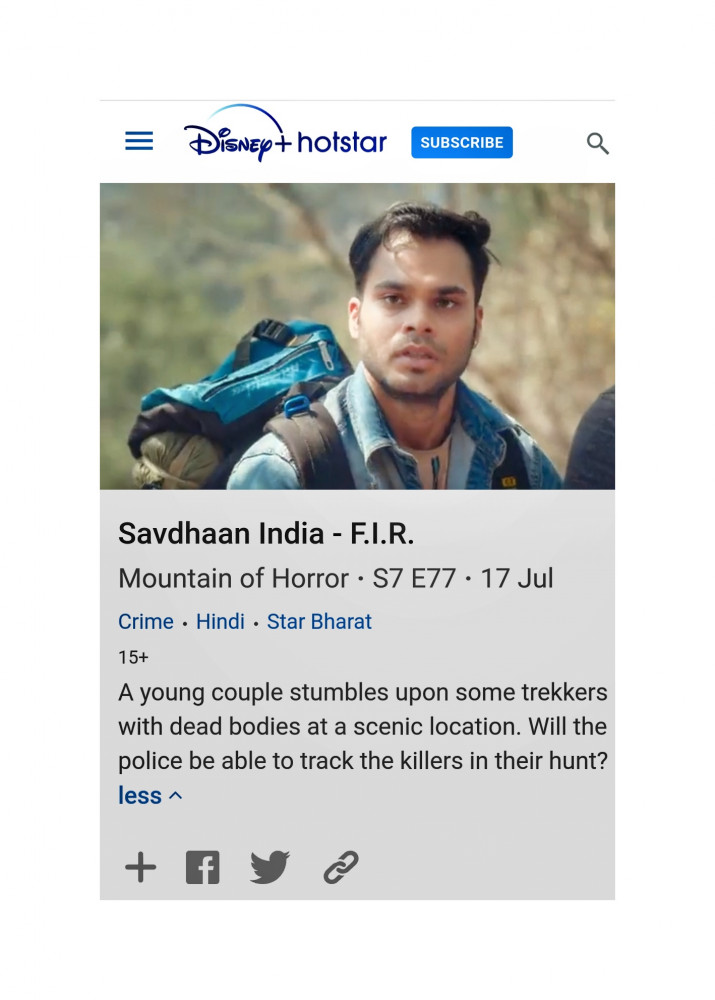Open the Crime genre link

145,622
